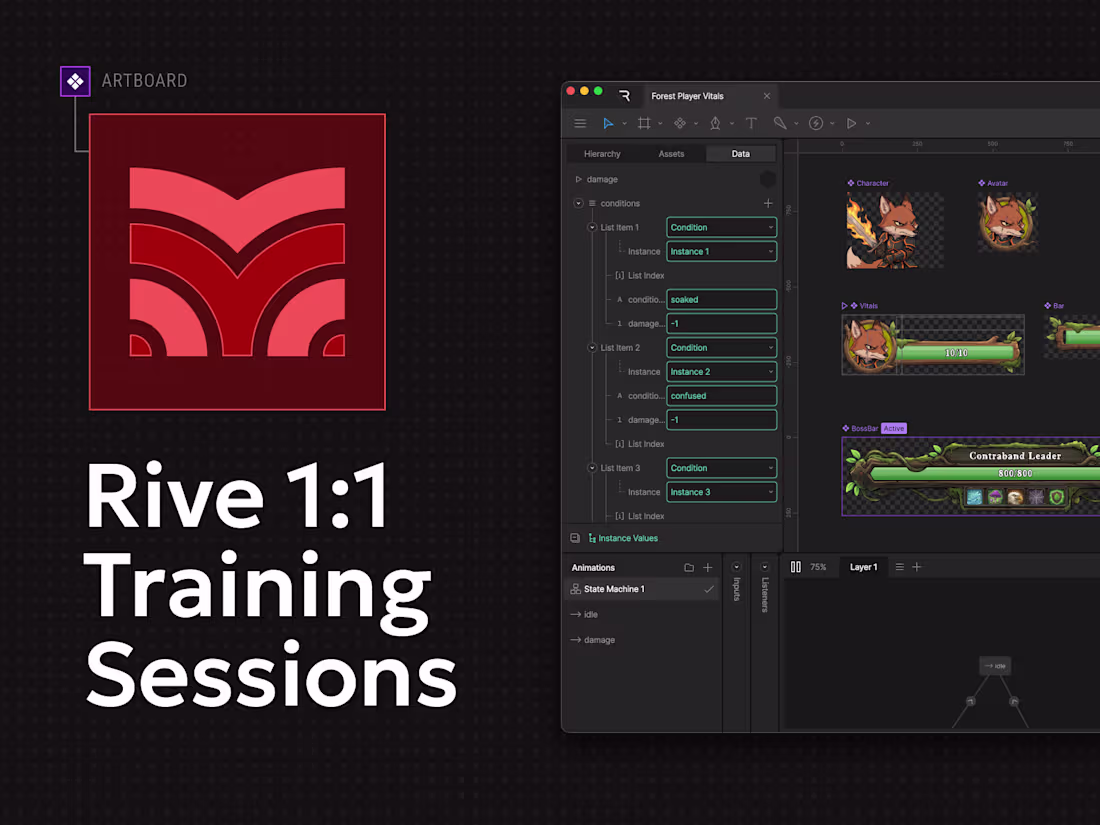The height and width of the screenshot is (825, 1100).
Task: Click the play triangle icon in the toolbar
Action: pyautogui.click(x=852, y=123)
